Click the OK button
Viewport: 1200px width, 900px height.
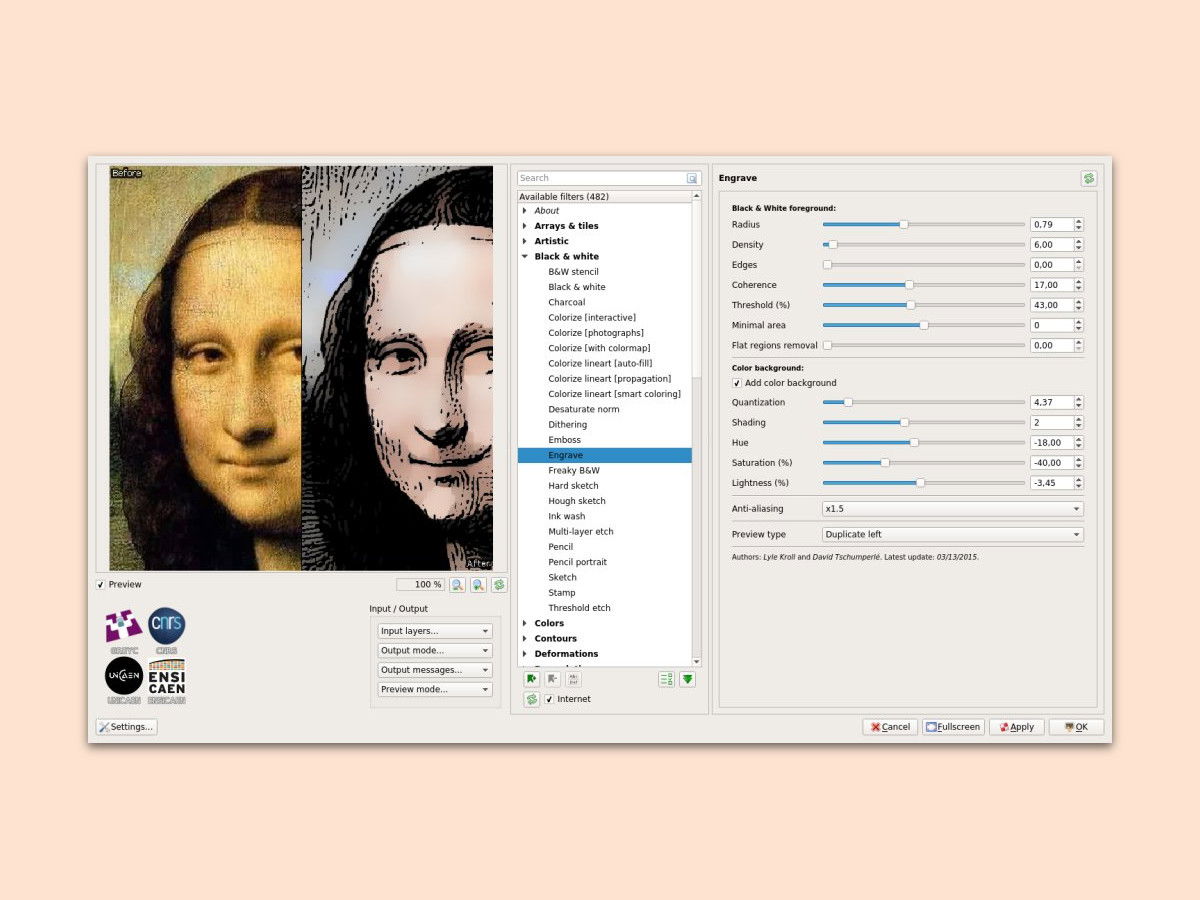(x=1076, y=727)
